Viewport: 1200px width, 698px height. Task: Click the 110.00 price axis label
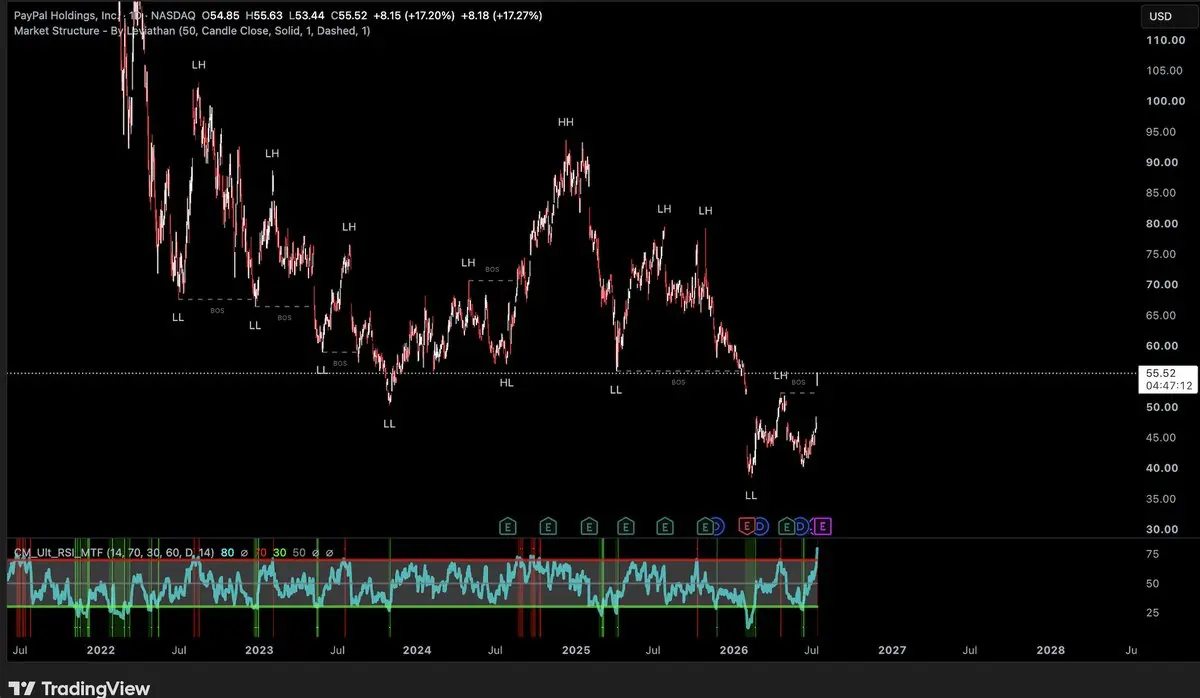(x=1164, y=40)
